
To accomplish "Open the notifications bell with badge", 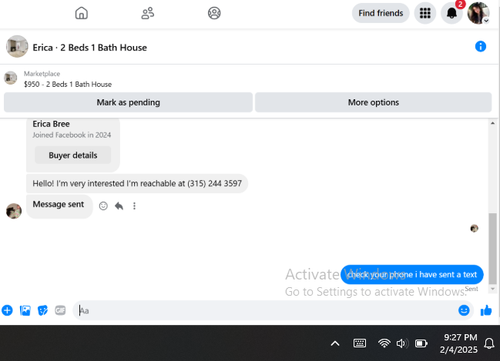I will [x=452, y=13].
